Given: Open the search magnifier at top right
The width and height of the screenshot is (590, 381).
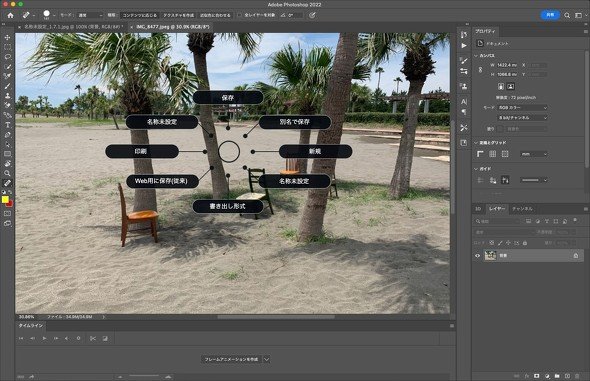Looking at the screenshot, I should click(567, 15).
